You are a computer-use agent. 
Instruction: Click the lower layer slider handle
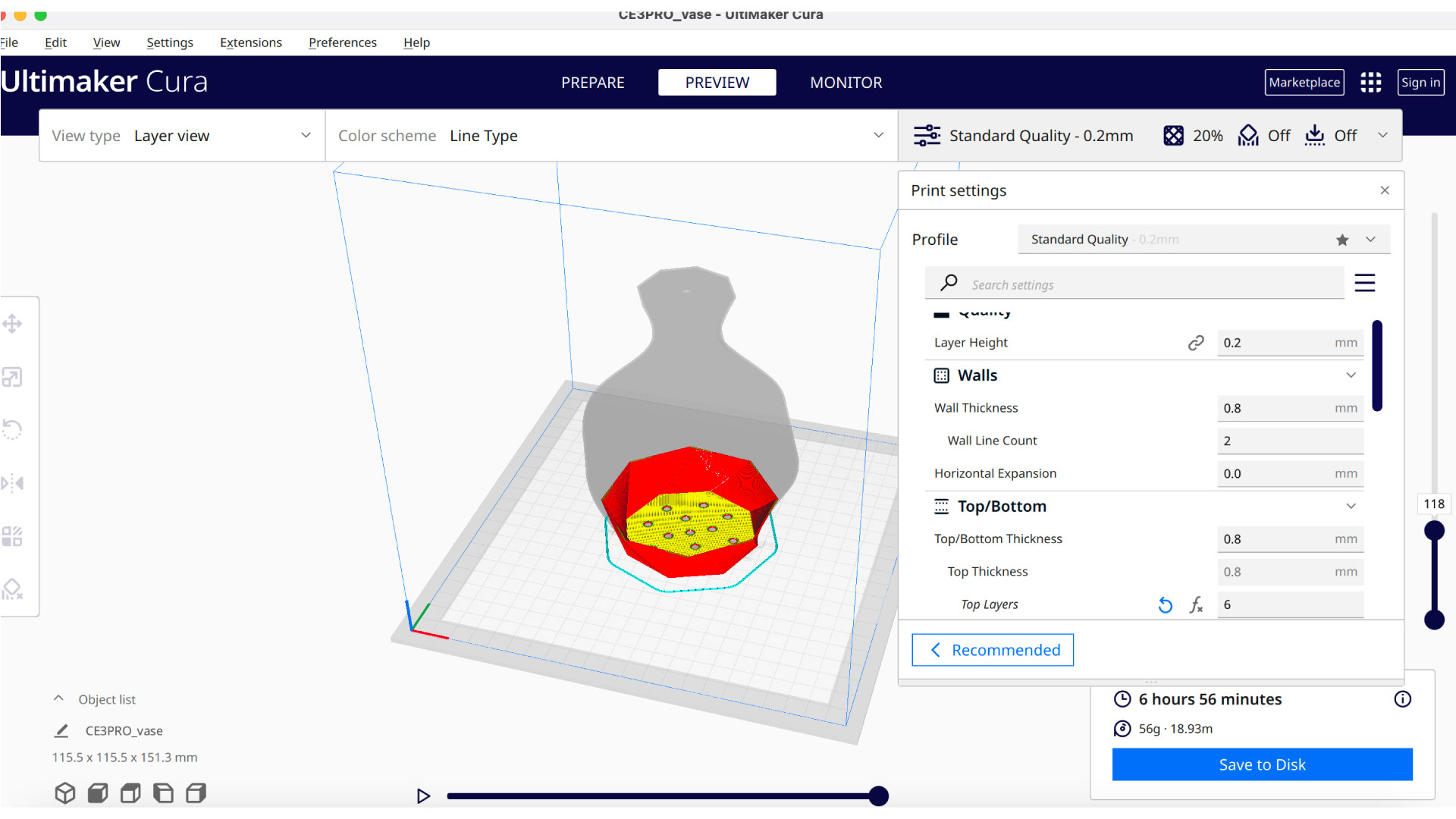point(1434,620)
